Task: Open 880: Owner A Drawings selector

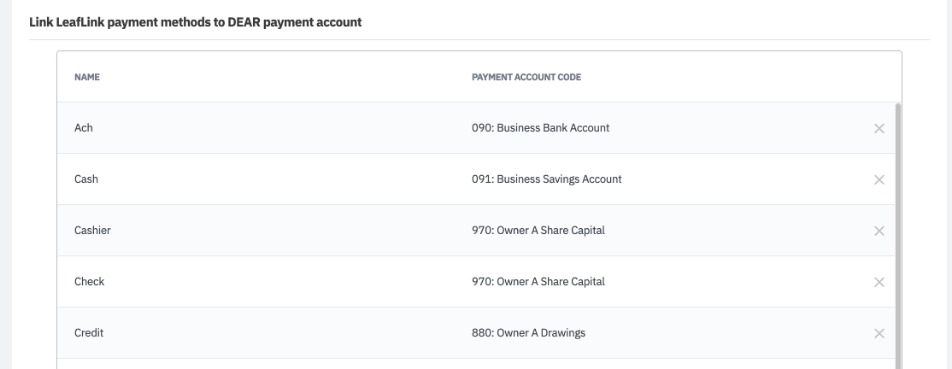Action: 528,333
